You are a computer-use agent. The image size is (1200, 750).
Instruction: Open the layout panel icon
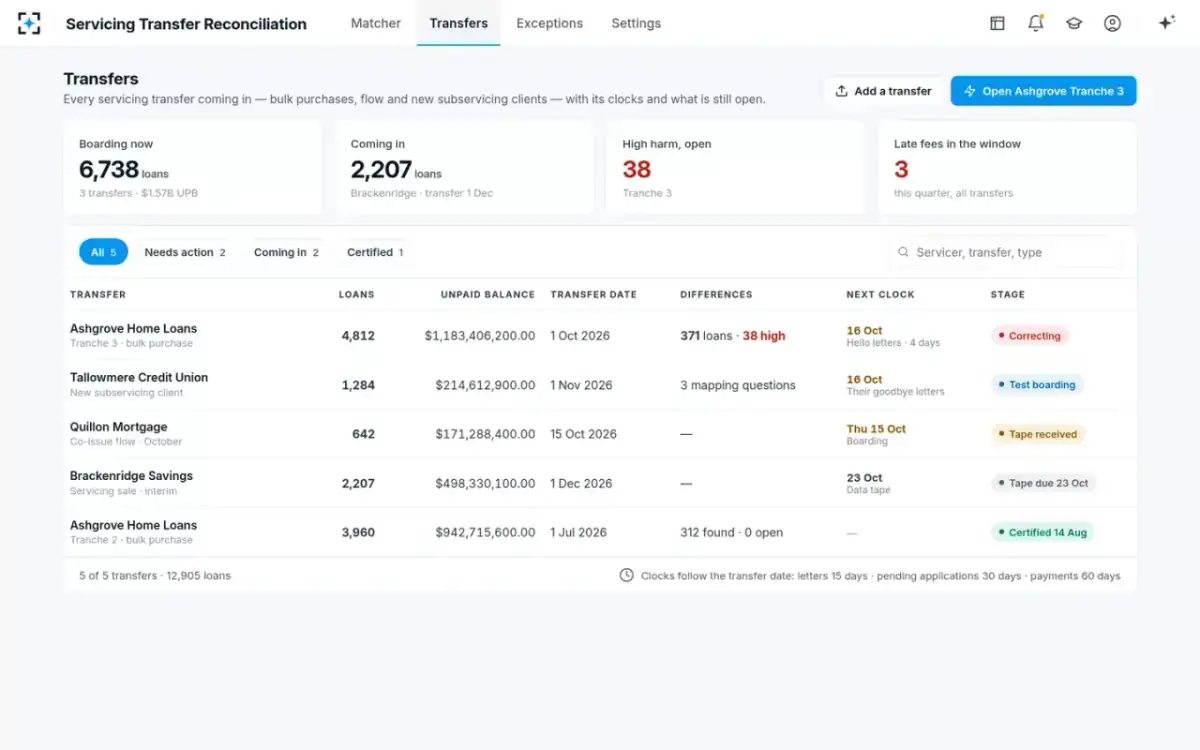click(997, 23)
